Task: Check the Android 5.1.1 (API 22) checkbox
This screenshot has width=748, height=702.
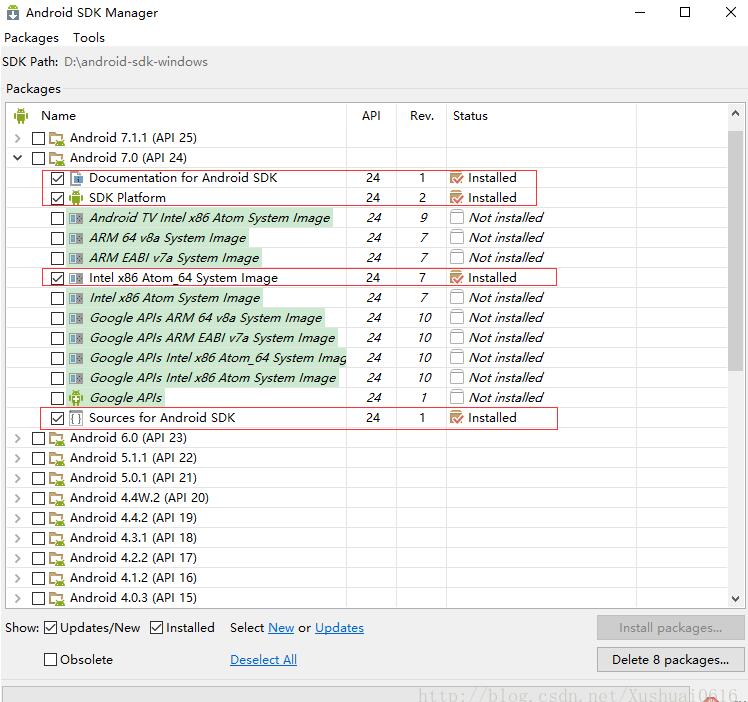Action: coord(38,458)
